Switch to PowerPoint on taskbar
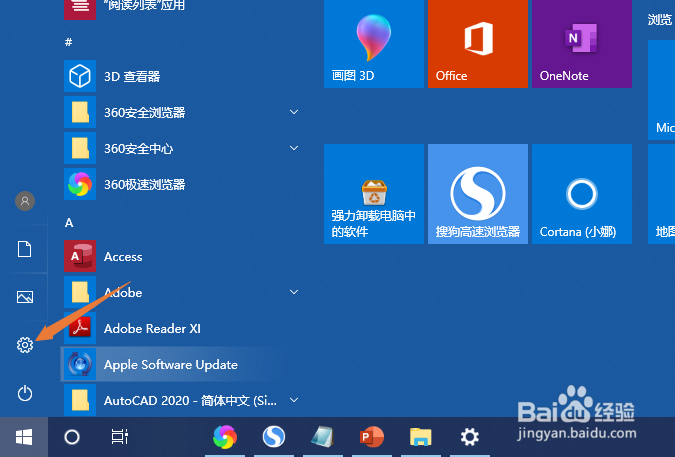The width and height of the screenshot is (675, 457). tap(372, 437)
